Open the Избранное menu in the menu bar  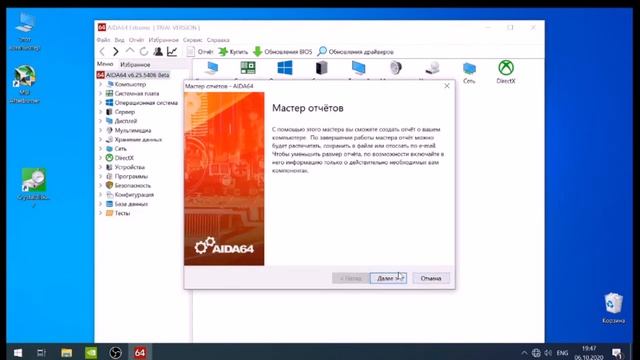(164, 40)
